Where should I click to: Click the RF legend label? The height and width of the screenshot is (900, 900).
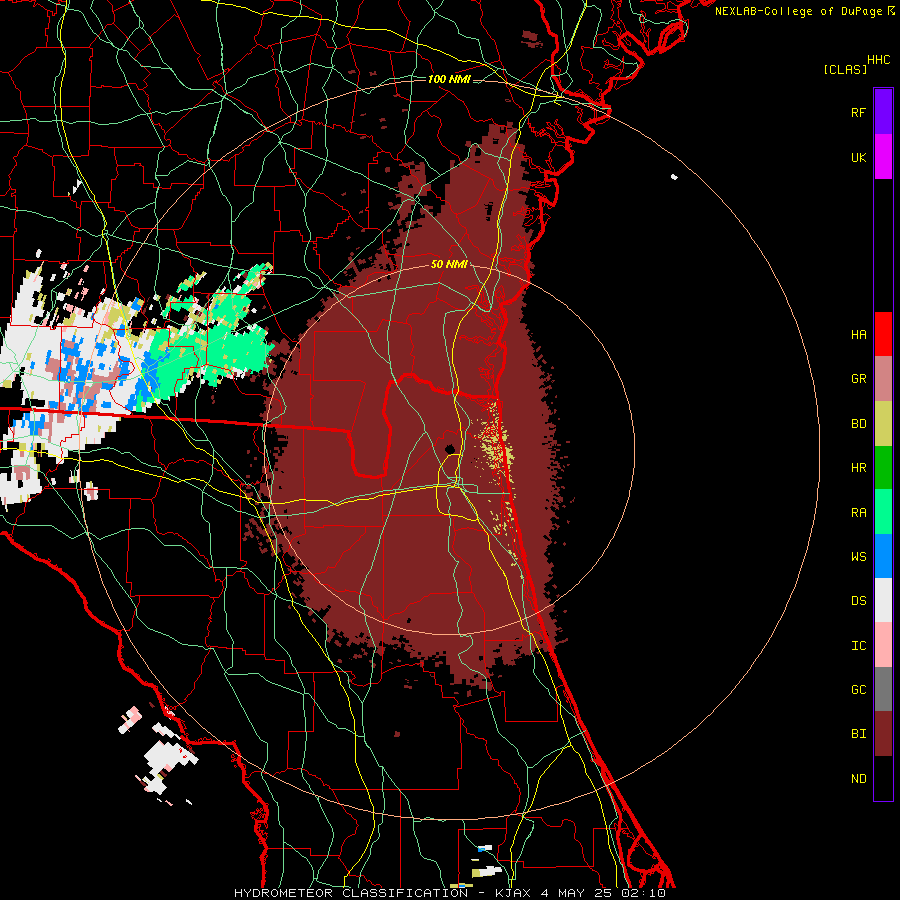tap(858, 113)
